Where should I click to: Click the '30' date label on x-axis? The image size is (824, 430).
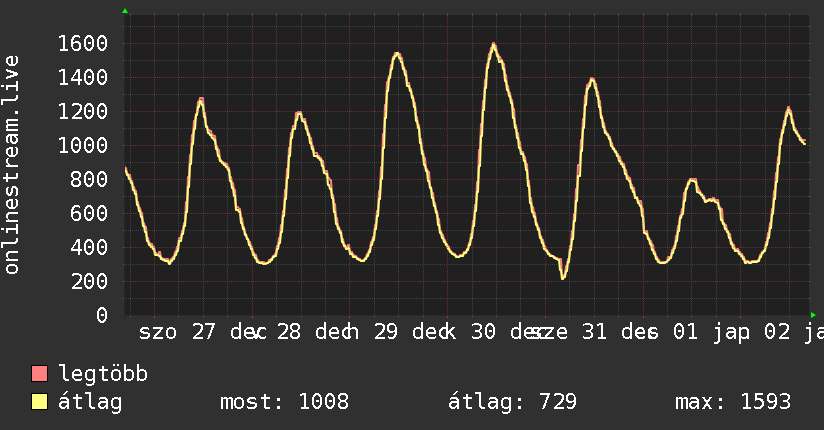pos(483,332)
